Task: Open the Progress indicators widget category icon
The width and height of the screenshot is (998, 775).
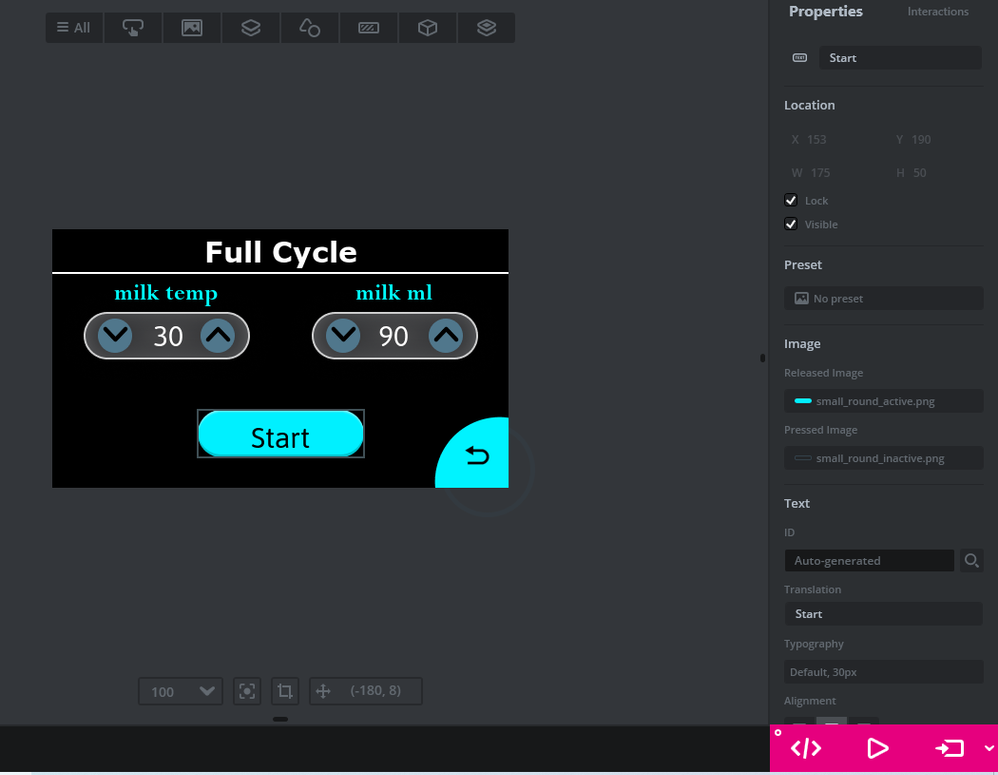Action: click(369, 28)
